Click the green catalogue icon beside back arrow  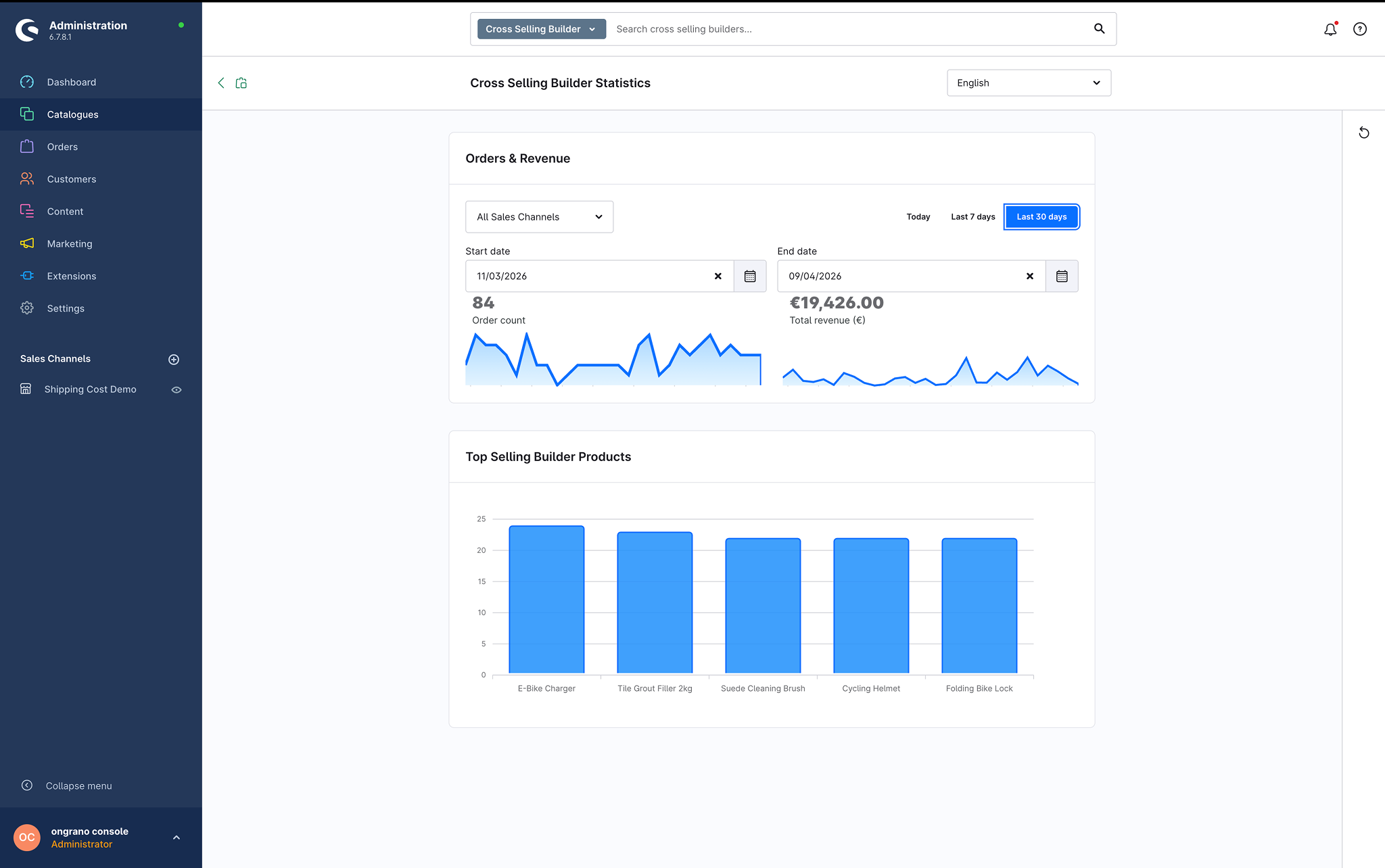pyautogui.click(x=241, y=83)
